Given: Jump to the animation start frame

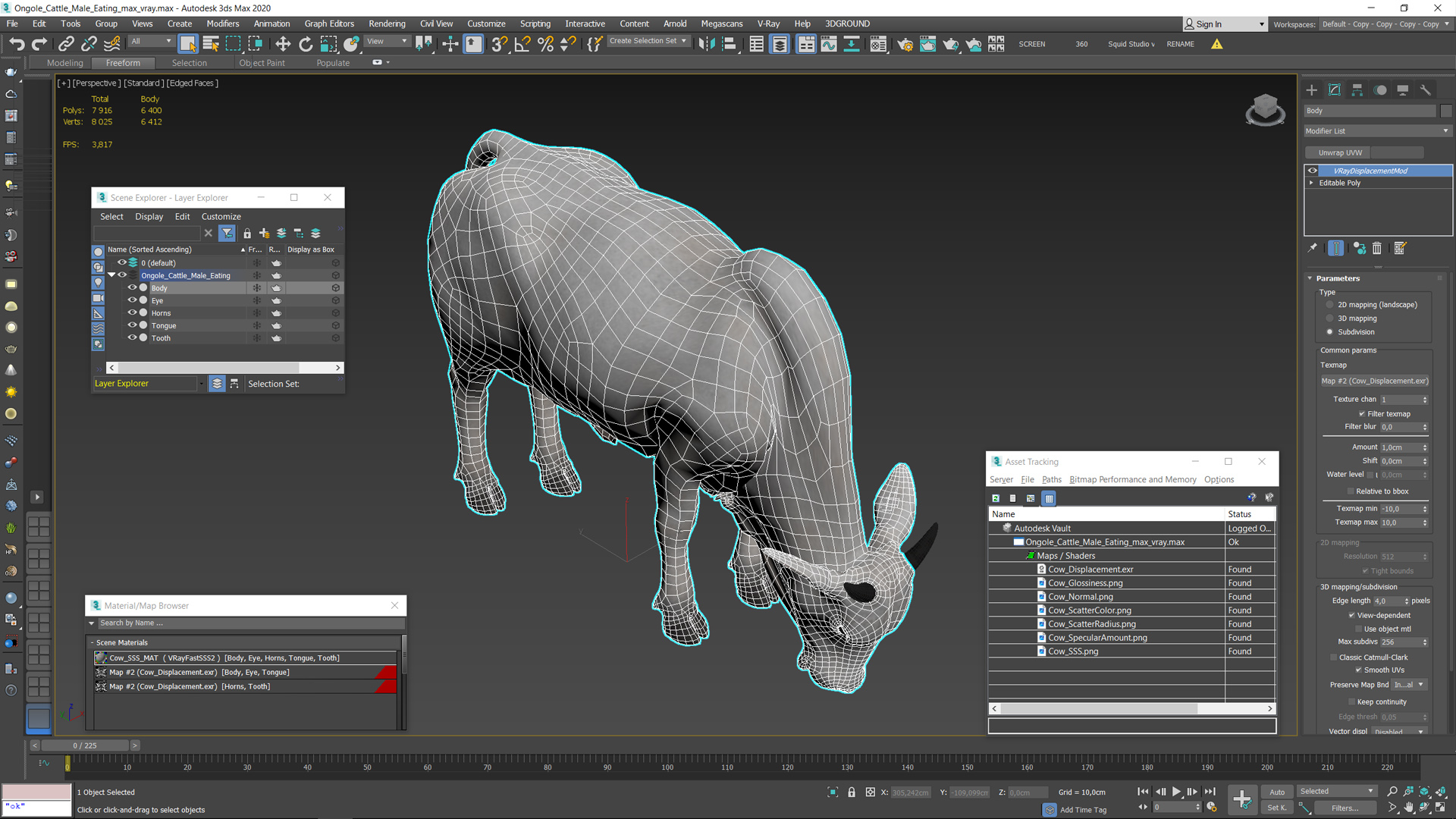Looking at the screenshot, I should pyautogui.click(x=1143, y=792).
